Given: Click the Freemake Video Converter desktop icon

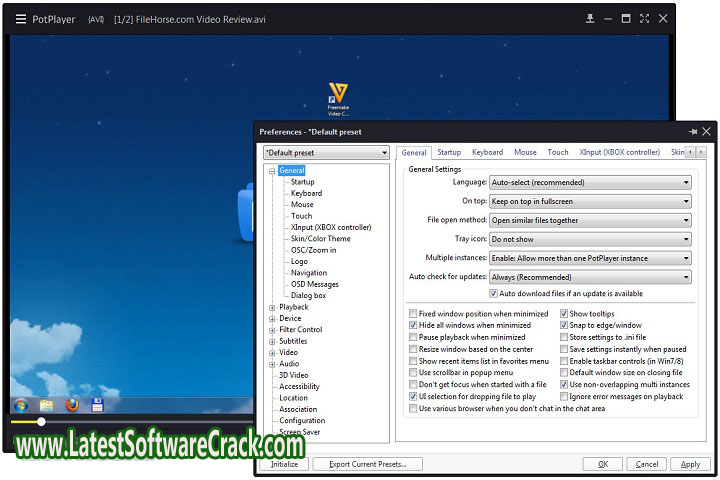Looking at the screenshot, I should pyautogui.click(x=338, y=97).
